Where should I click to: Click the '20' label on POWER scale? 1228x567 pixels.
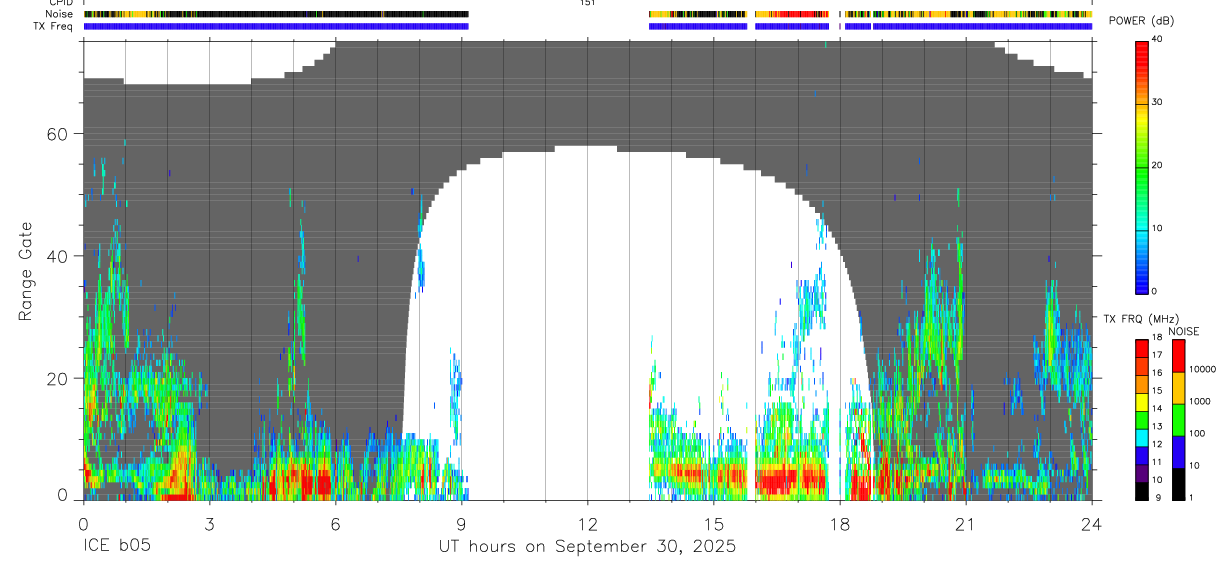pos(1157,165)
